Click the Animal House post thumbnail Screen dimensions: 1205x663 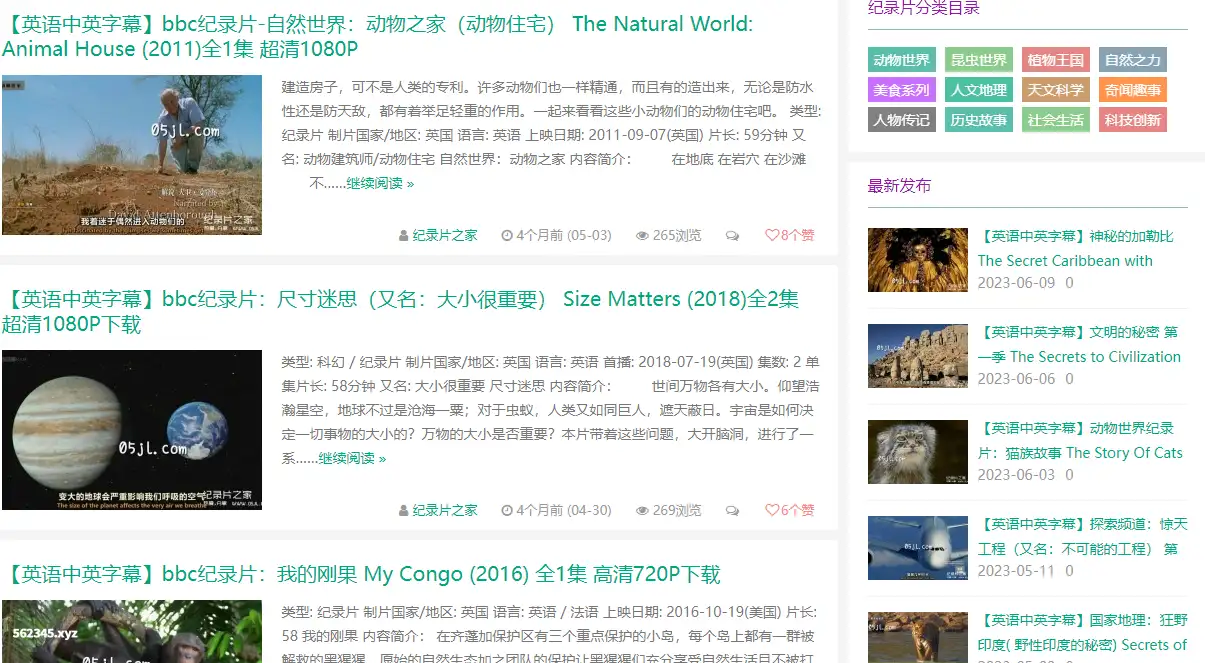(132, 155)
